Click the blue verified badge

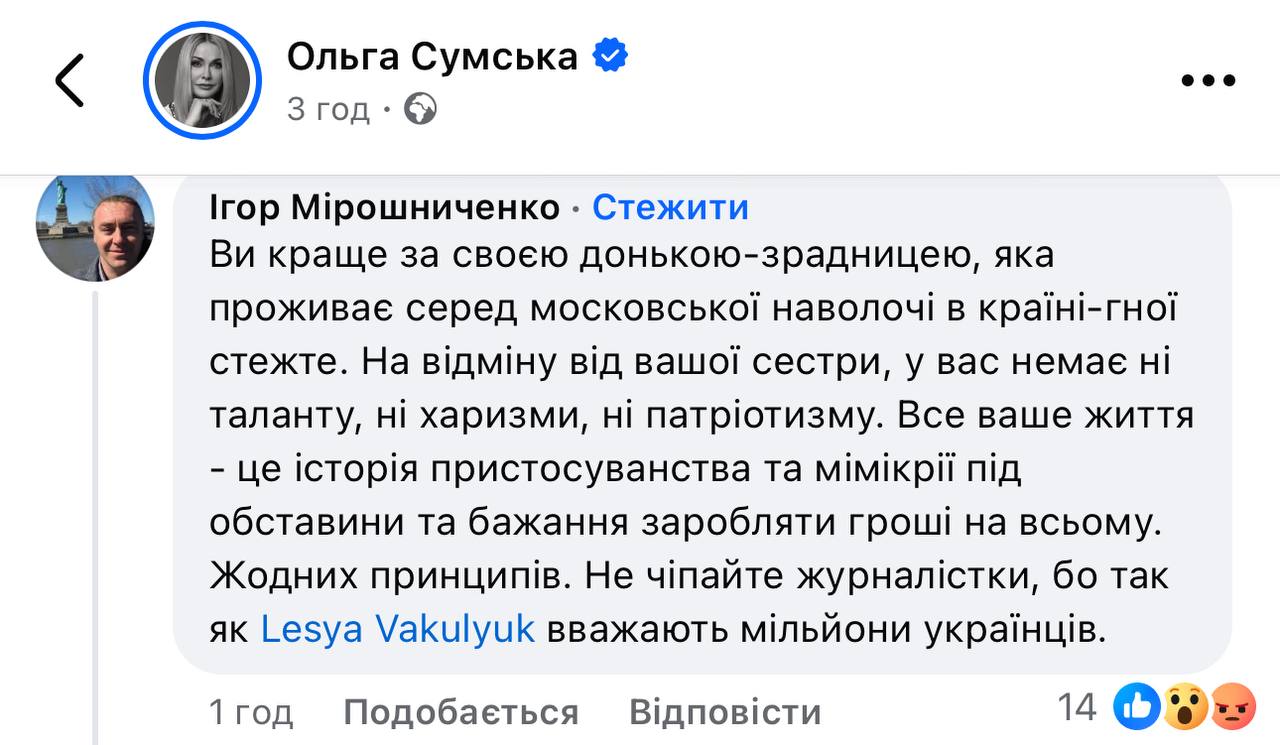click(x=610, y=56)
